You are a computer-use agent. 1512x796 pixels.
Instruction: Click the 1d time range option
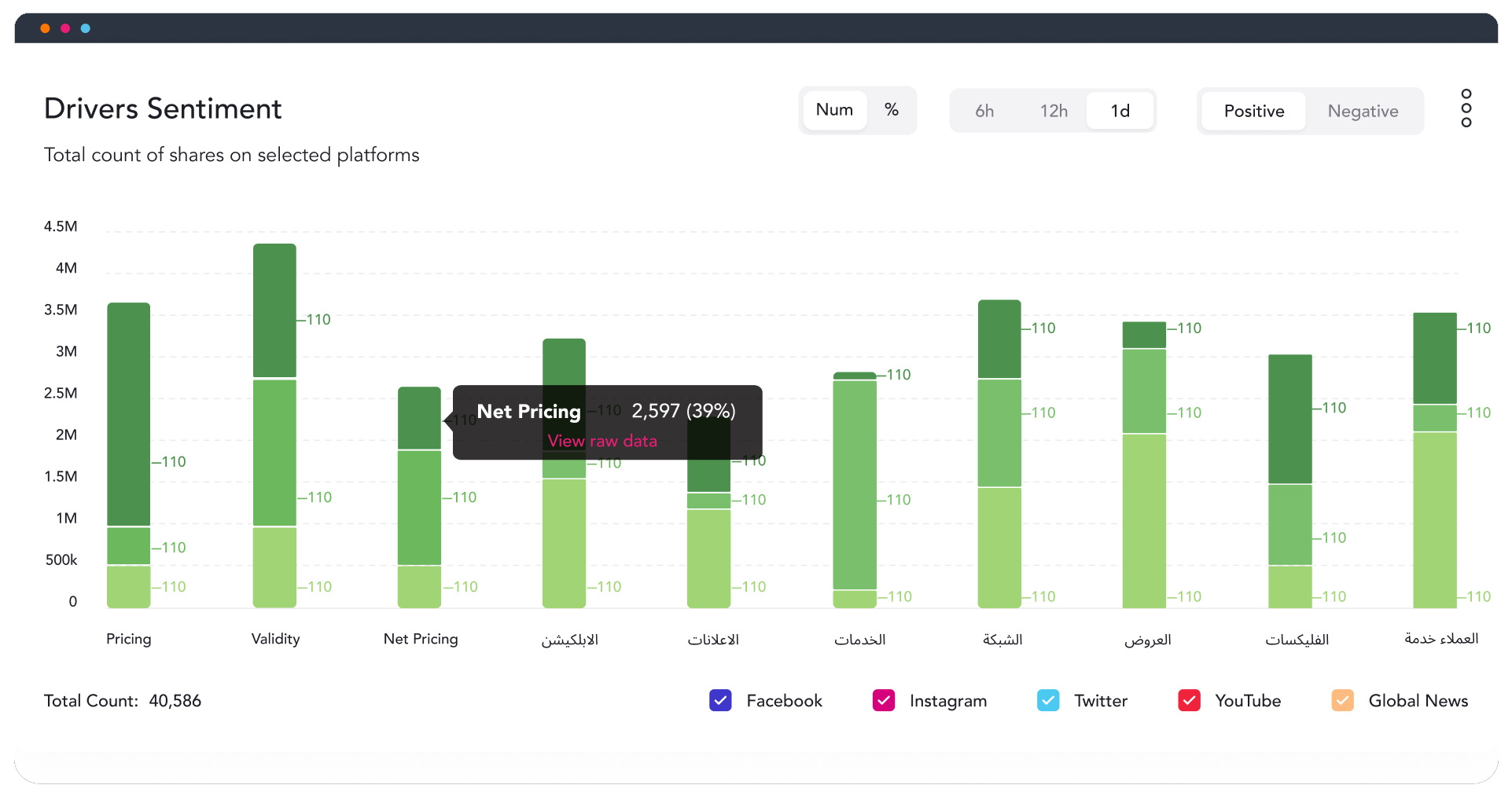[1120, 111]
